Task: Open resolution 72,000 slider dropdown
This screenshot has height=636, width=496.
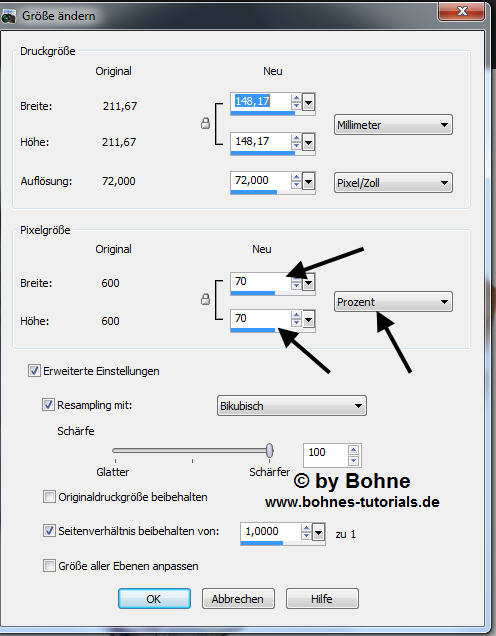Action: tap(309, 182)
